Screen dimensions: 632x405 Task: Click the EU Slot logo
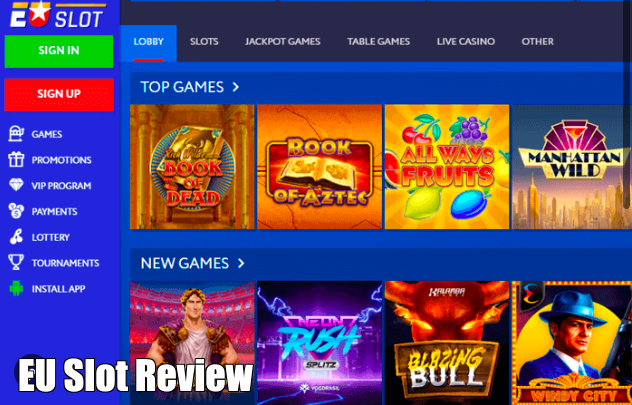point(58,15)
